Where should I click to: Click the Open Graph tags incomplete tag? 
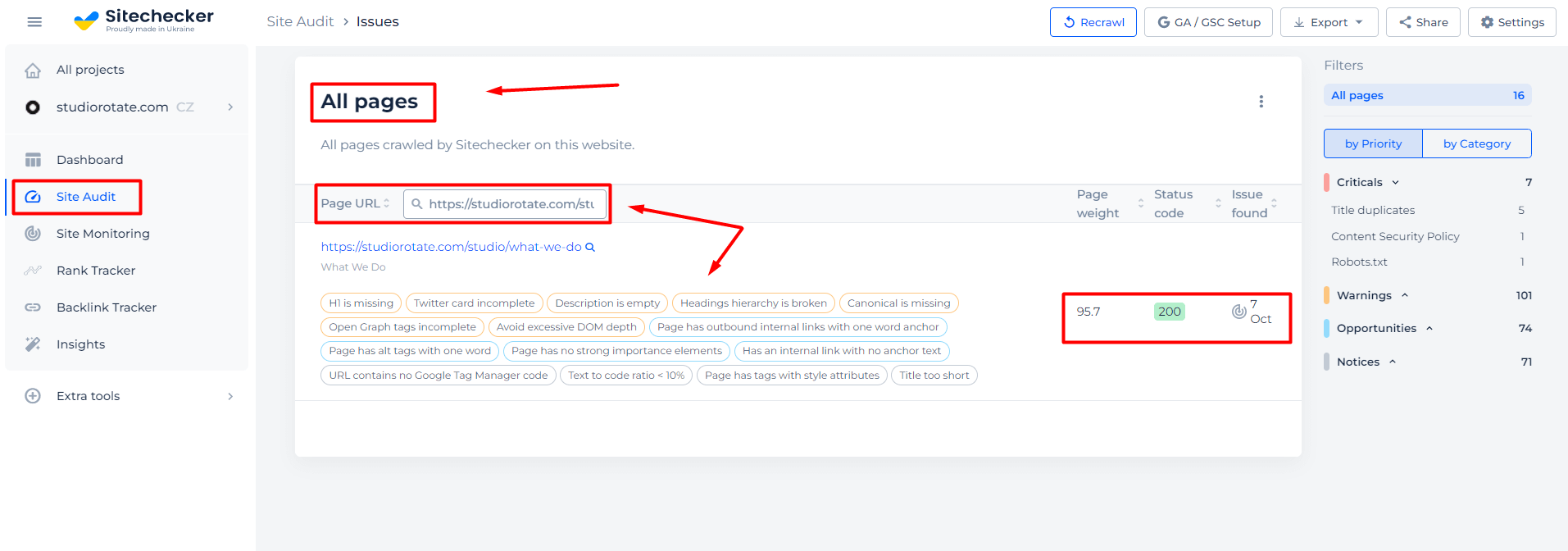[402, 327]
